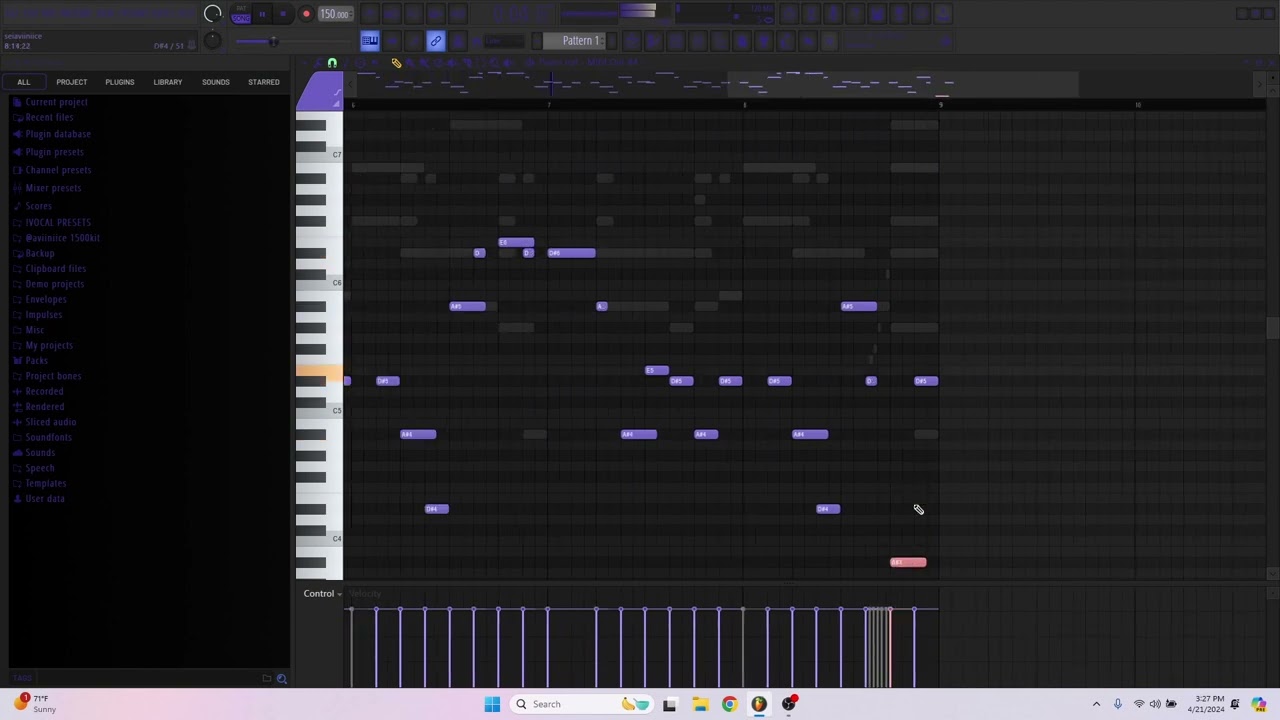Screen dimensions: 1280x720
Task: Open the Pattern 1 selector
Action: [x=580, y=41]
